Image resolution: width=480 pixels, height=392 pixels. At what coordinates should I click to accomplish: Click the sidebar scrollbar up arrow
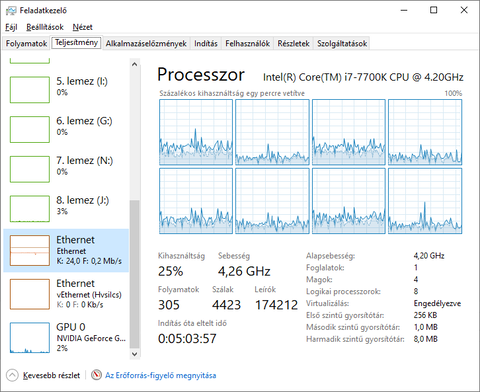(134, 64)
